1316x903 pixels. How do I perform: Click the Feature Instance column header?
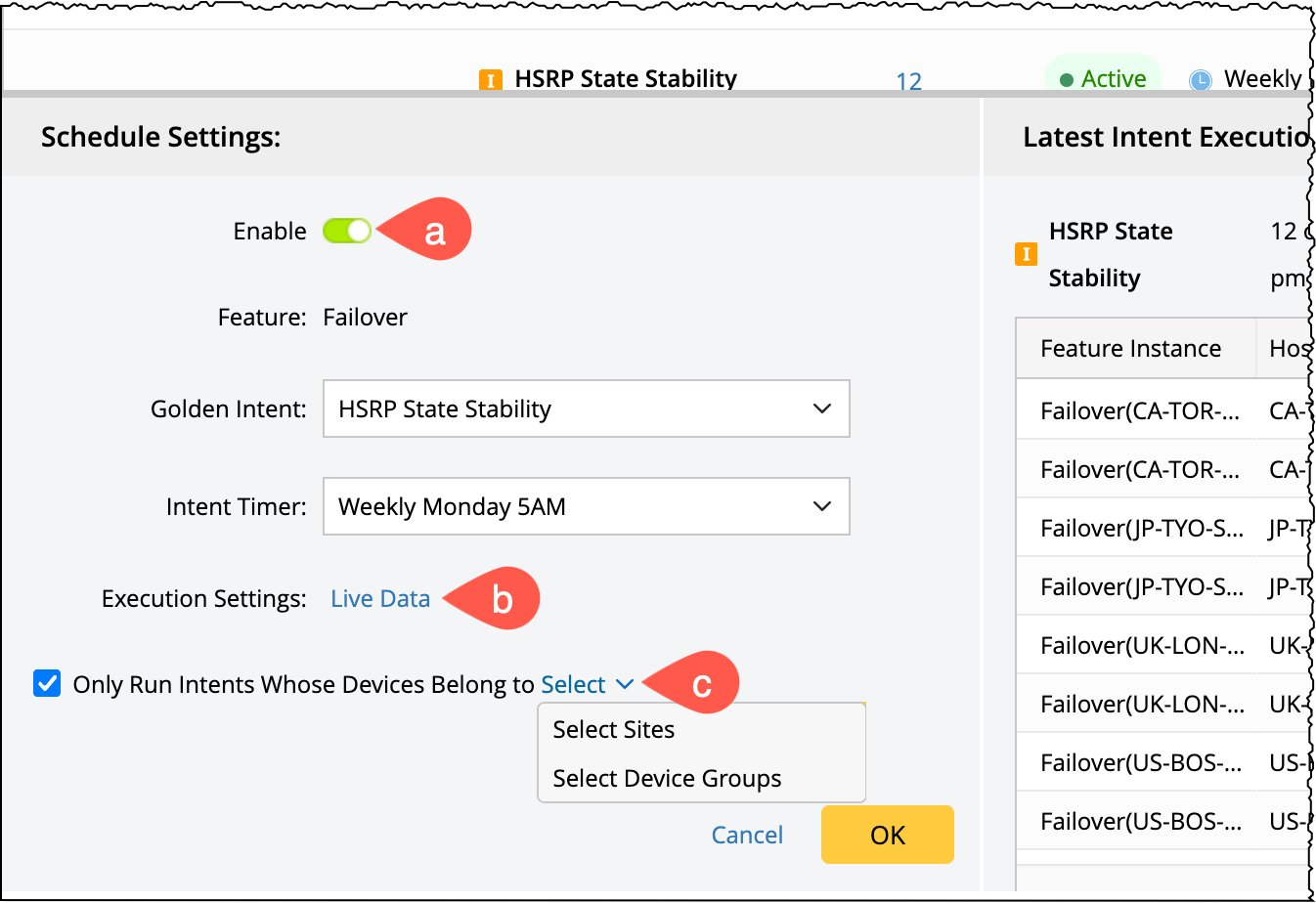[x=1130, y=349]
